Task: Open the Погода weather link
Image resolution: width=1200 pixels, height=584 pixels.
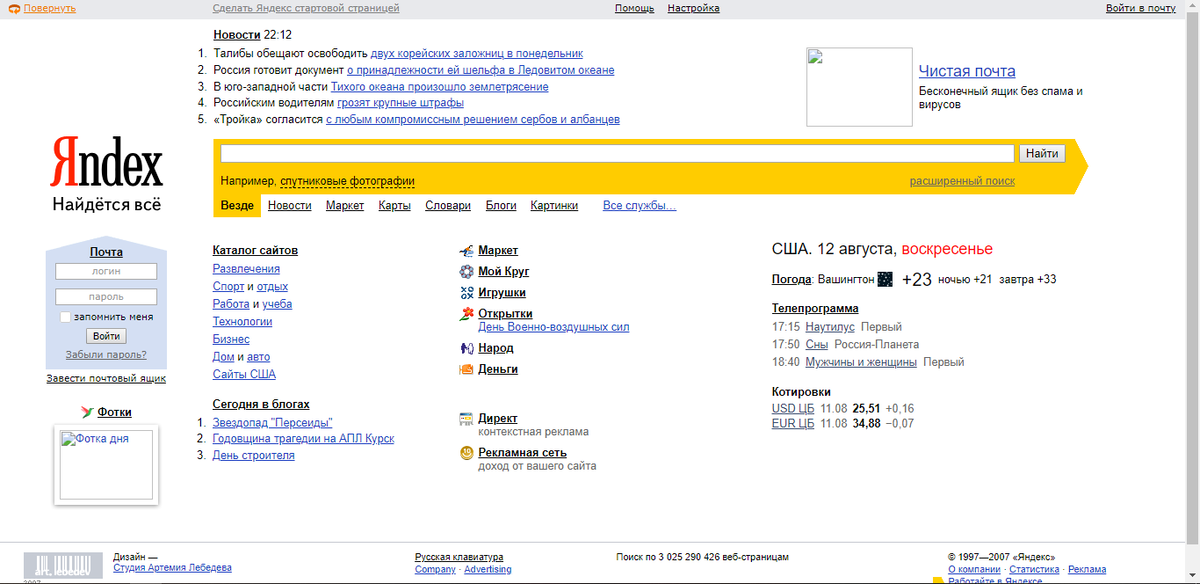Action: click(x=791, y=279)
